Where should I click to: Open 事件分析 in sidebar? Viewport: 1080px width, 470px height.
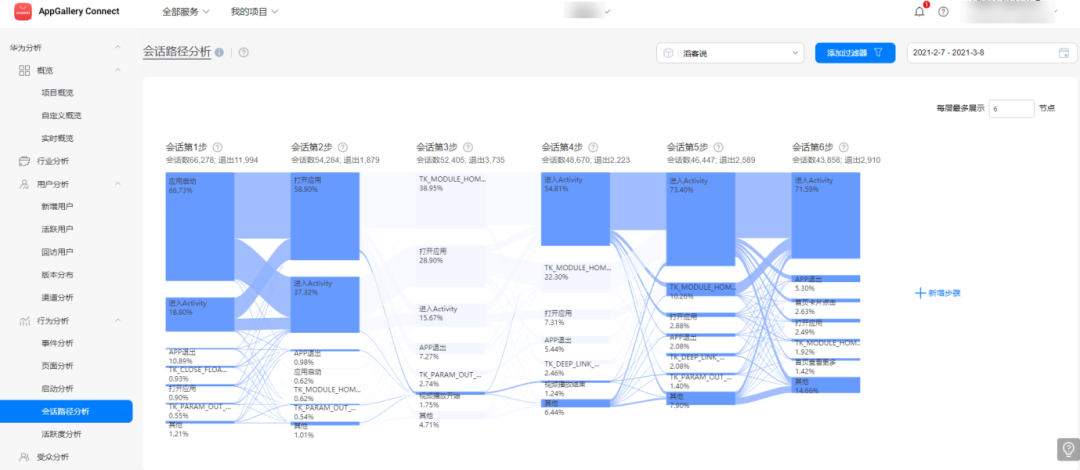tap(57, 343)
